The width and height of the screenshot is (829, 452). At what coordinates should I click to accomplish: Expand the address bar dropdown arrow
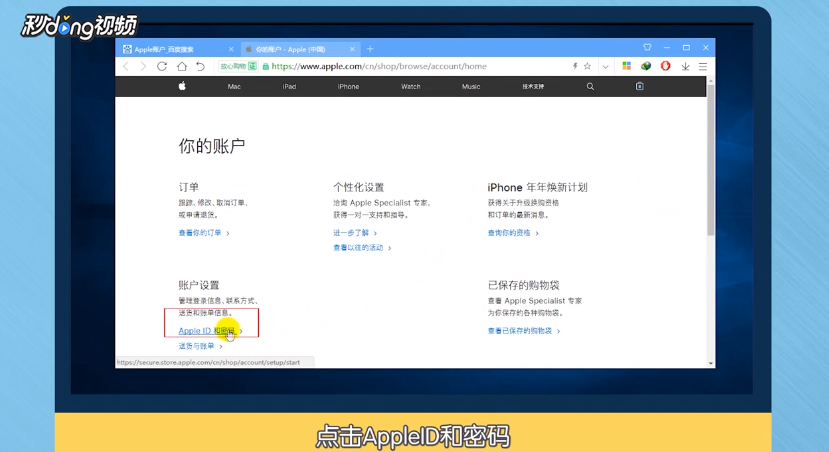tap(605, 67)
